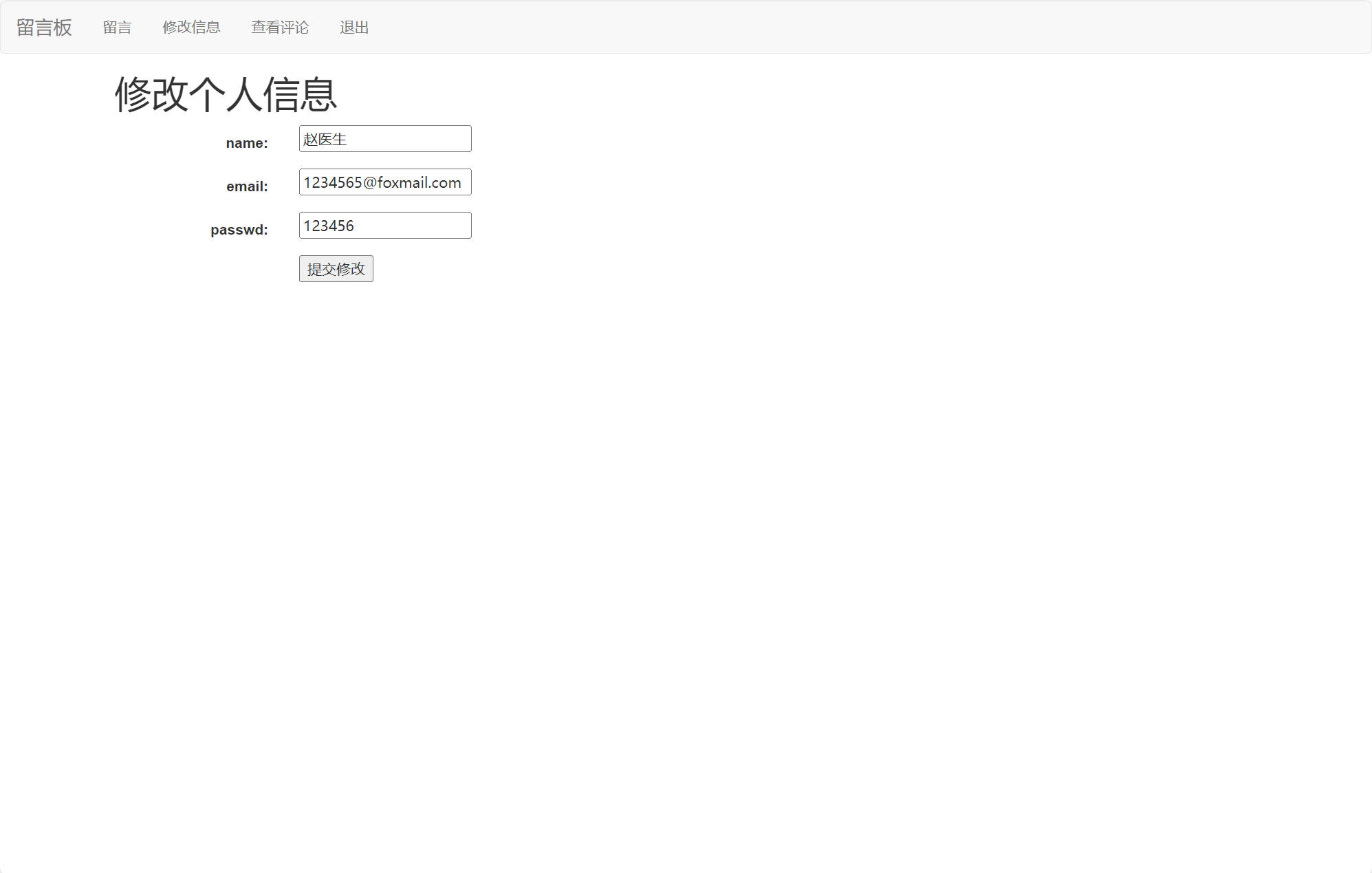Click inside the name input field

384,138
